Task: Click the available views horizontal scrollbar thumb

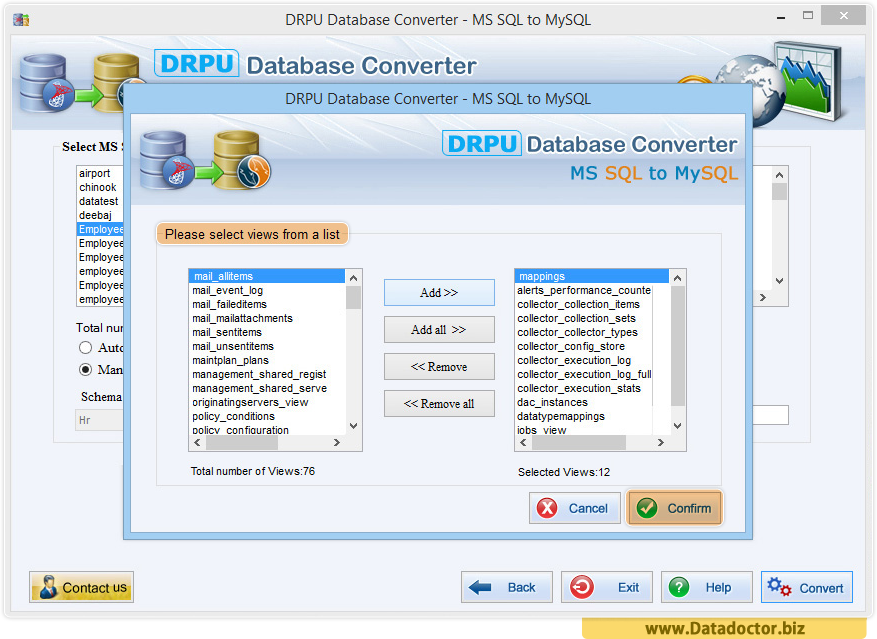Action: tap(242, 443)
